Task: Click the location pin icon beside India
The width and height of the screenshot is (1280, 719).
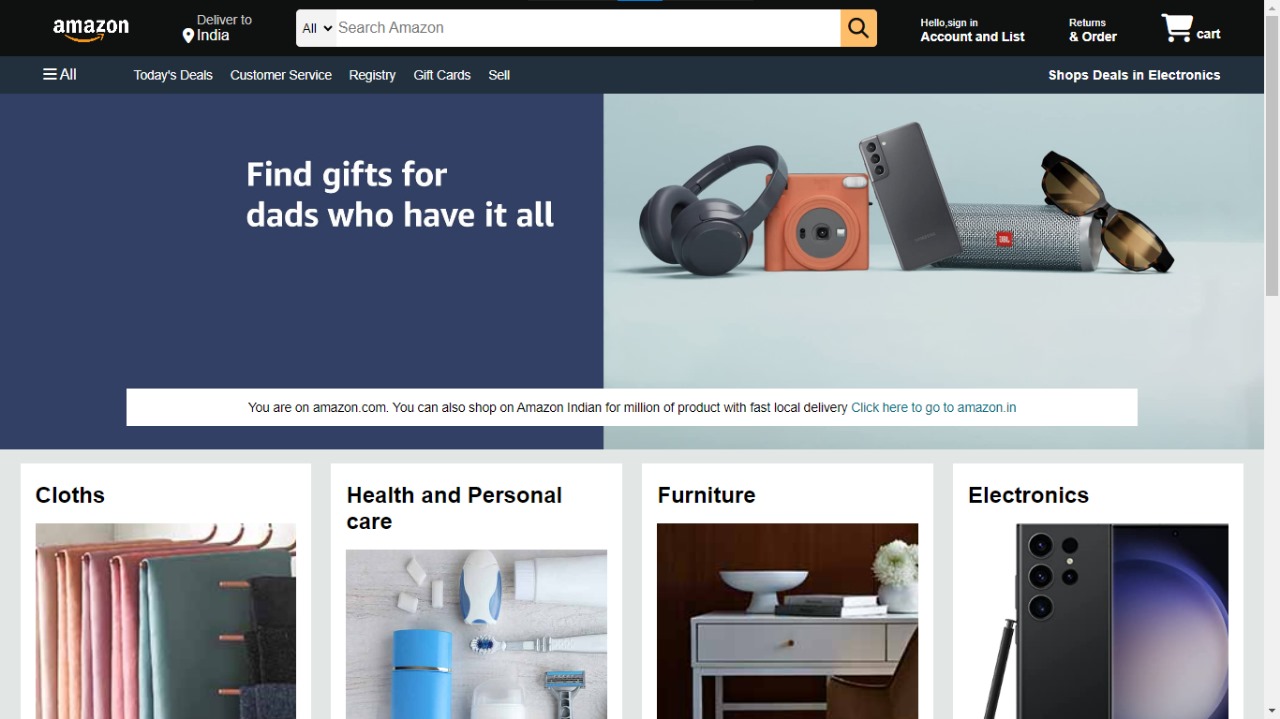Action: click(x=188, y=36)
